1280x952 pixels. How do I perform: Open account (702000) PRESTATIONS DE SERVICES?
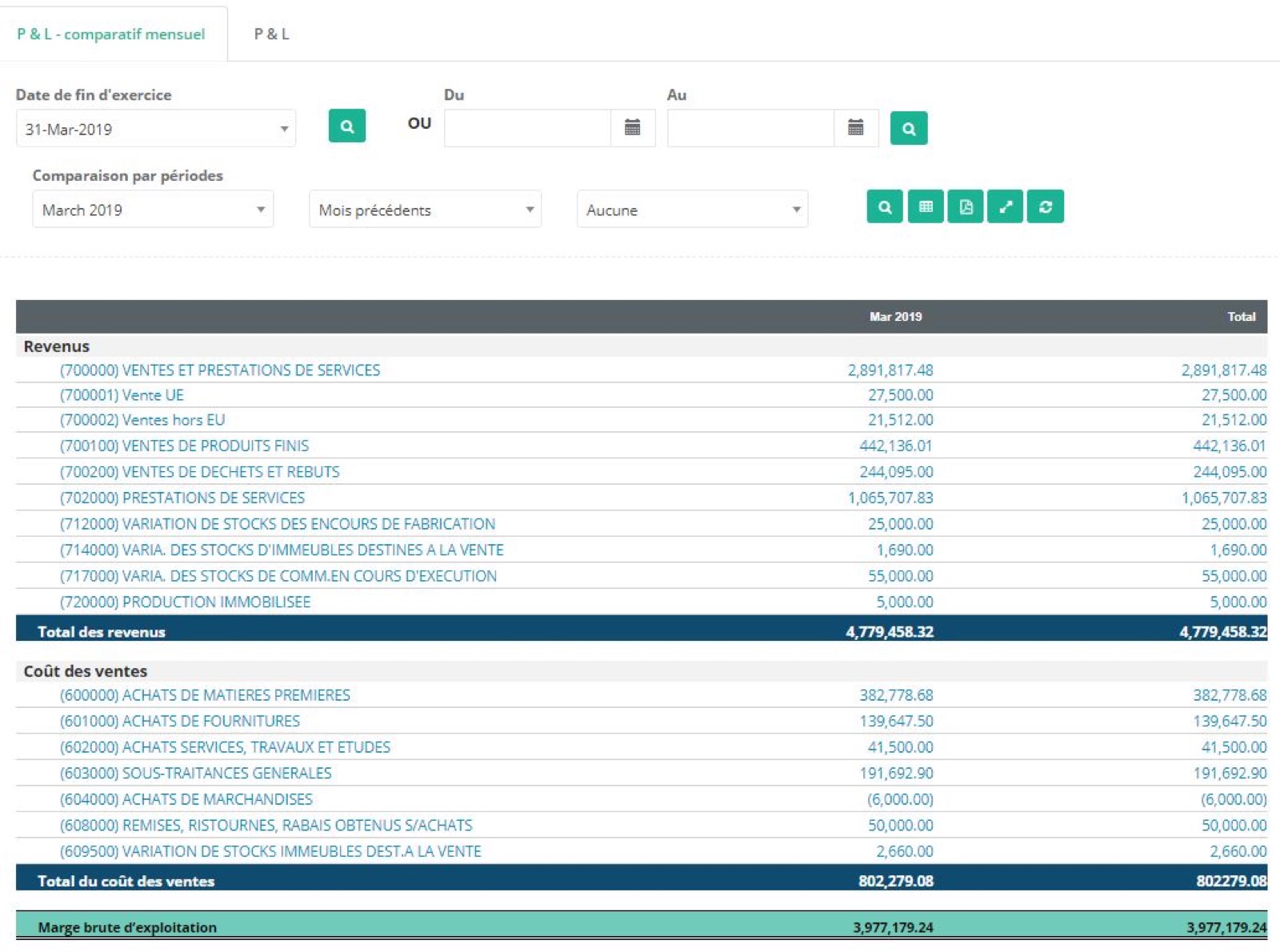[182, 498]
